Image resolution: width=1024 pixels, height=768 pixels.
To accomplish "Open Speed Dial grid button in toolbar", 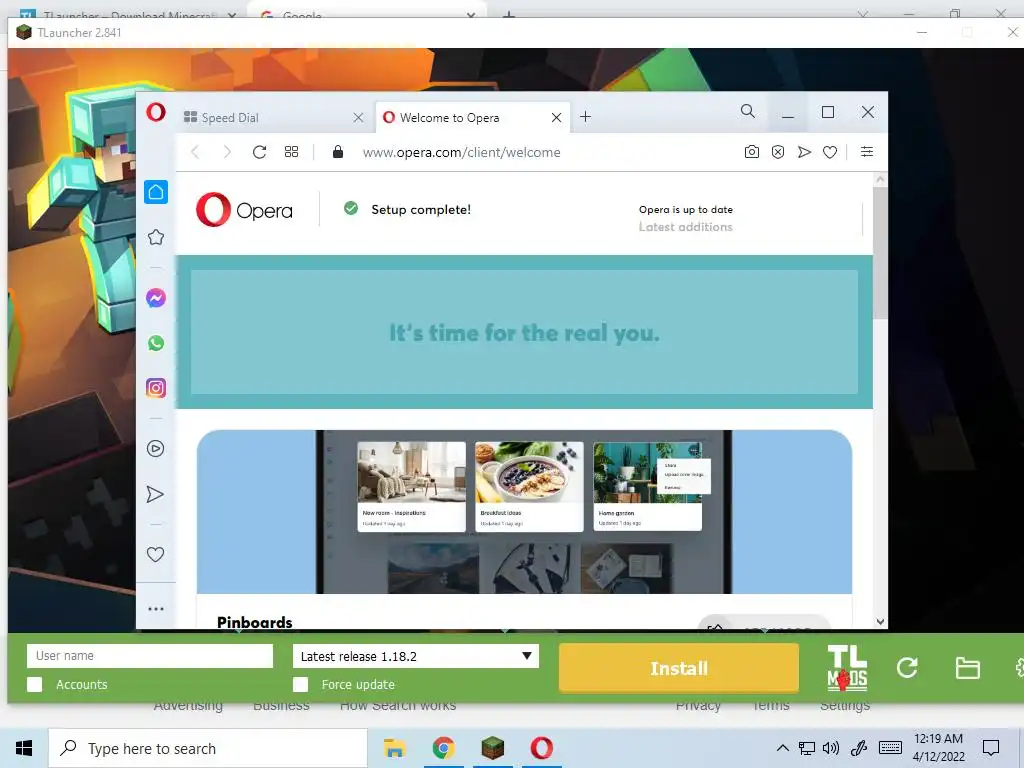I will [x=291, y=152].
